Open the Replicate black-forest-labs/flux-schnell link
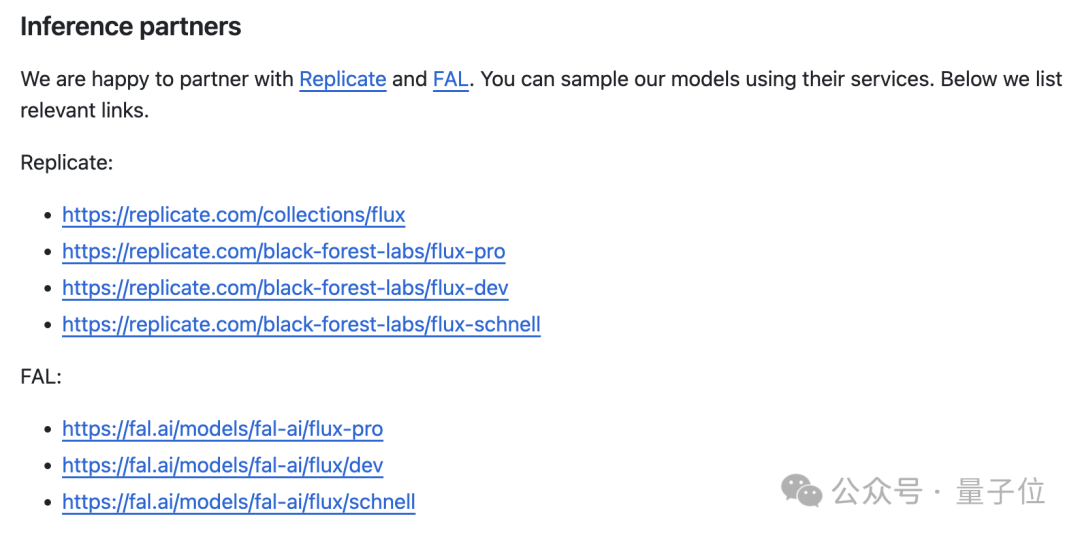This screenshot has height=535, width=1080. [301, 324]
